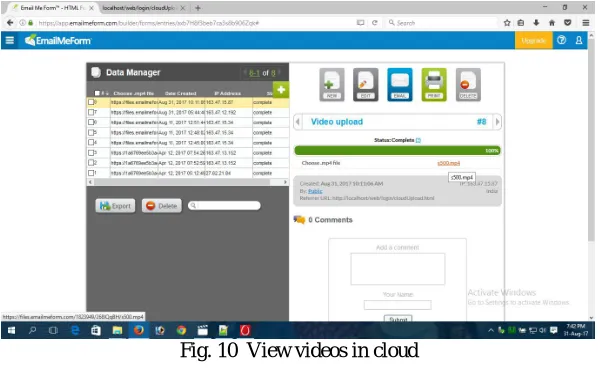This screenshot has height=380, width=600.
Task: Click the EmailMeForm logo
Action: (x=58, y=40)
